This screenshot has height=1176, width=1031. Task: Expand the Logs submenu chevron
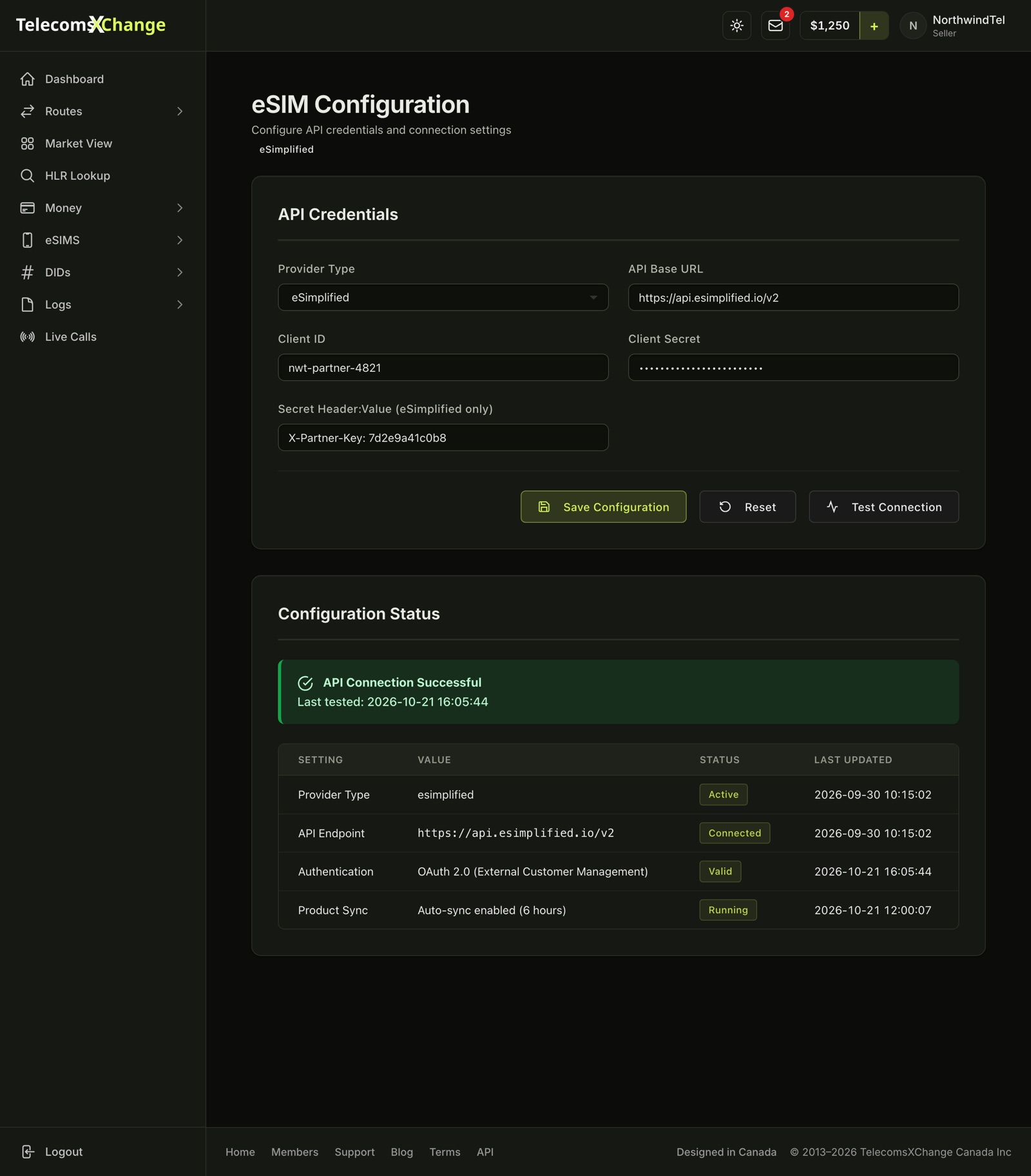tap(180, 304)
